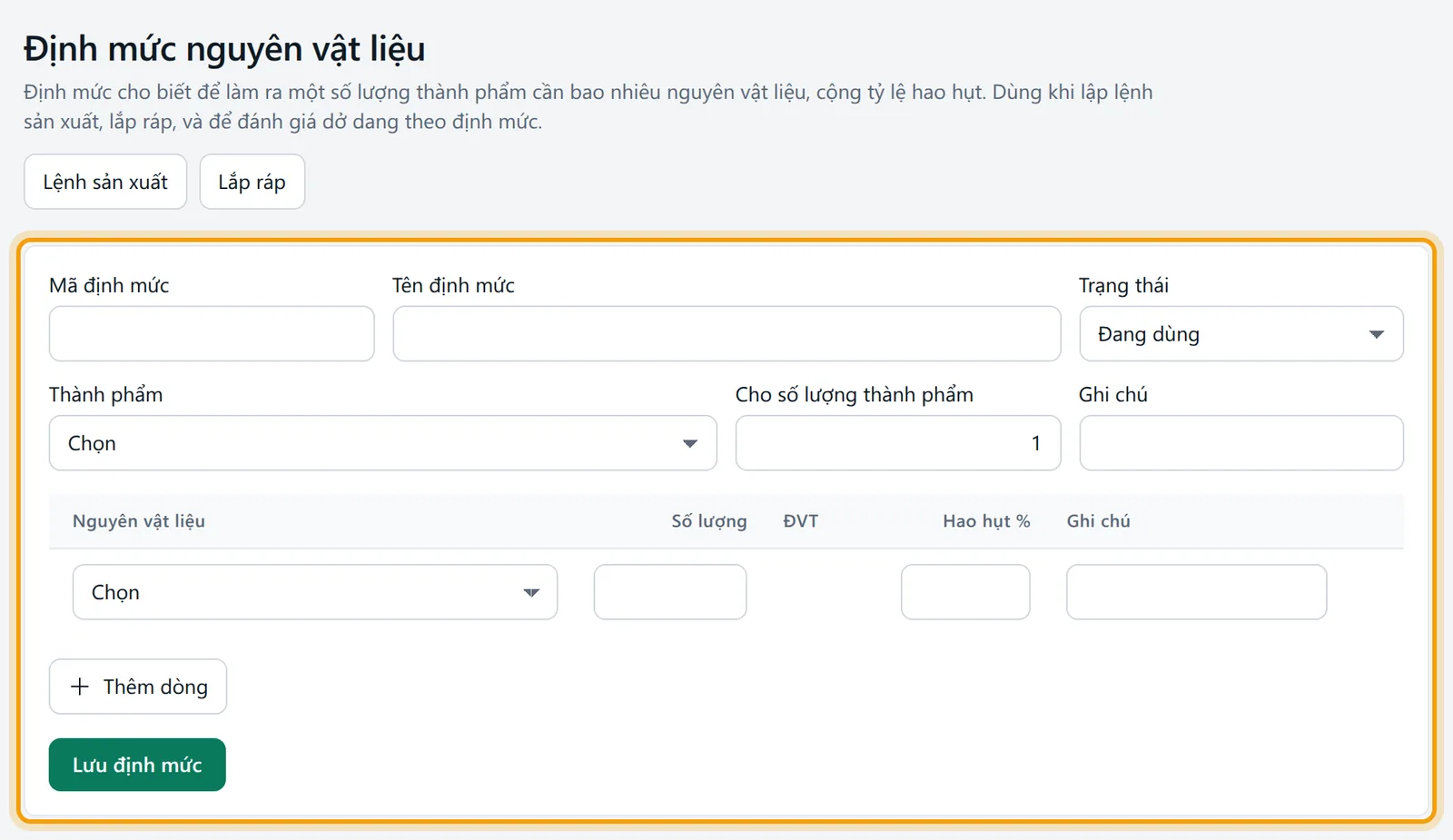Save with the Lưu định mức button

point(137,765)
